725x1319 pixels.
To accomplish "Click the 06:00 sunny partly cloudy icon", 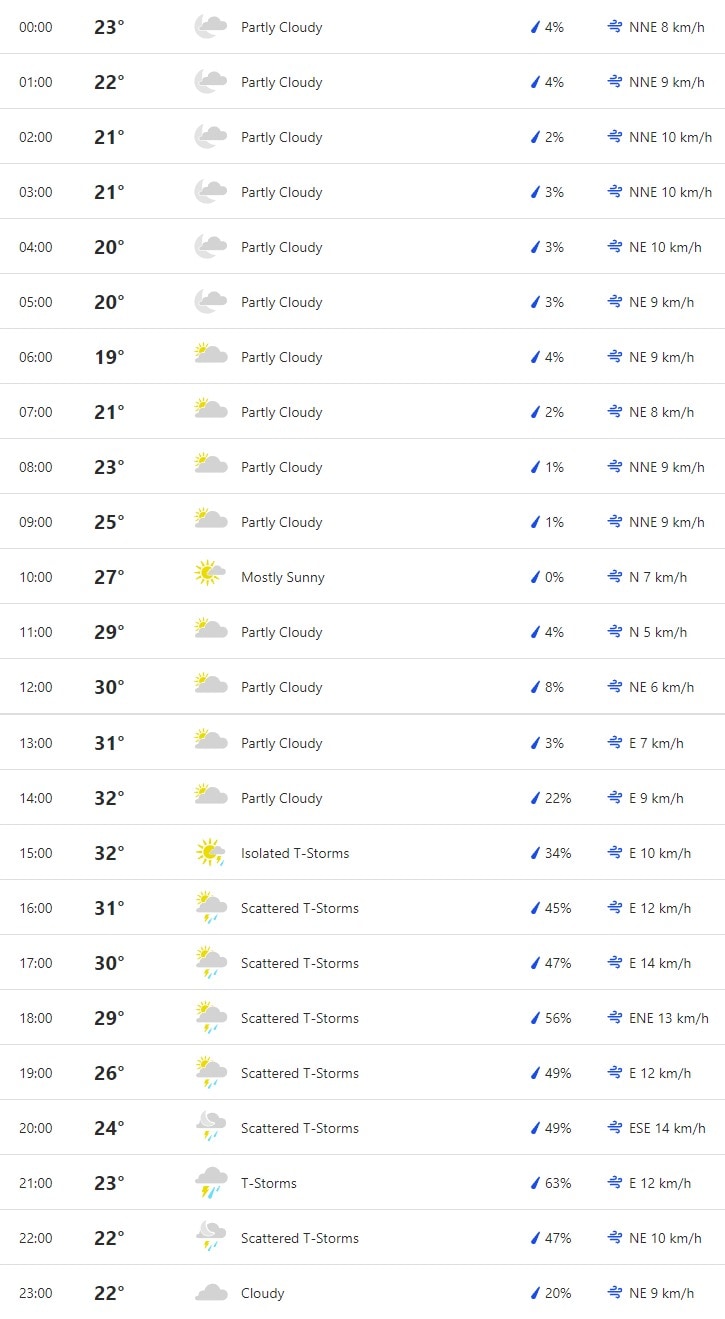I will pos(210,357).
